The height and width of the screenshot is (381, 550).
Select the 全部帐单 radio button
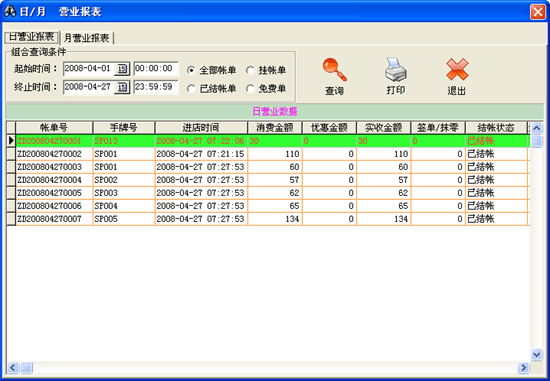click(x=191, y=70)
